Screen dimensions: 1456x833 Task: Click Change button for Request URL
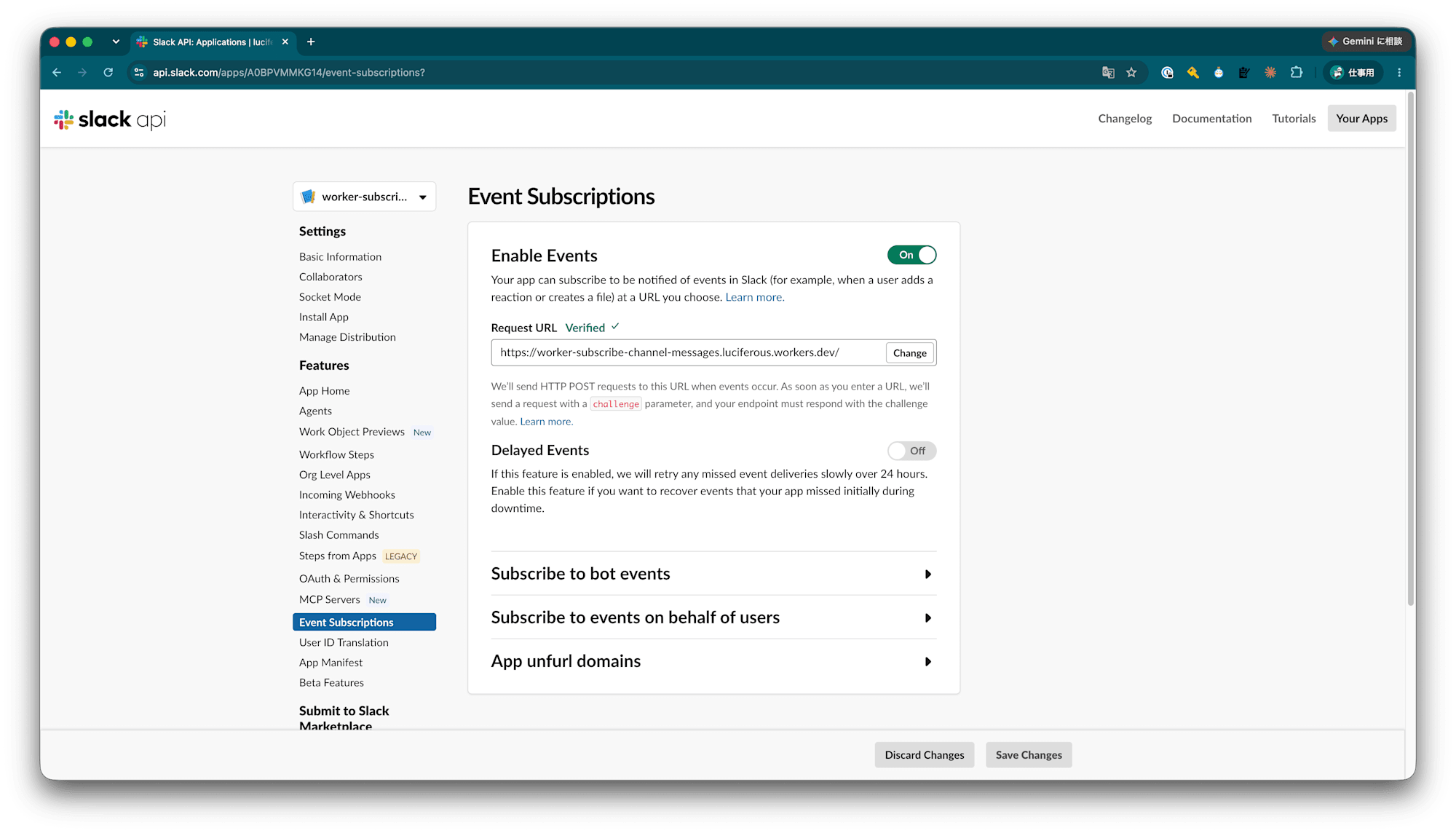(910, 353)
